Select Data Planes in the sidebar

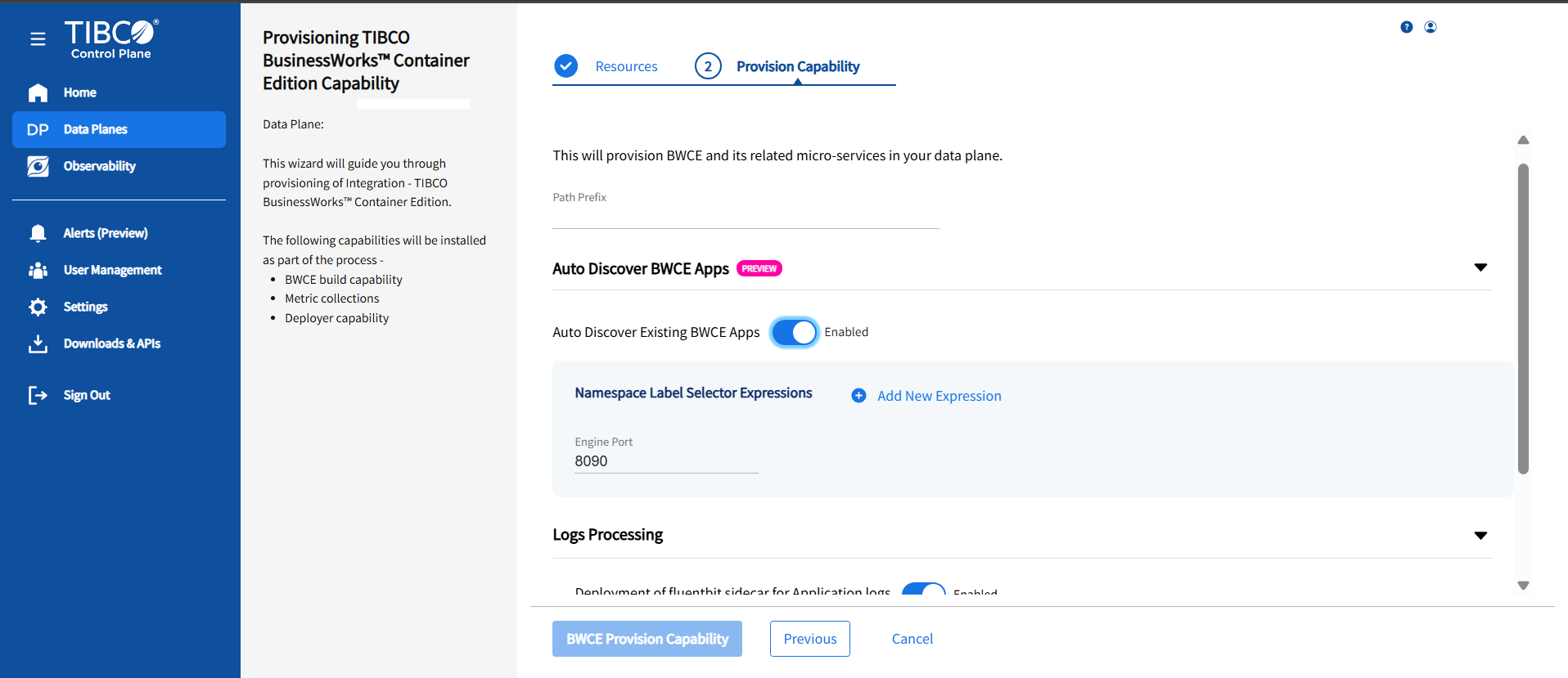(119, 129)
